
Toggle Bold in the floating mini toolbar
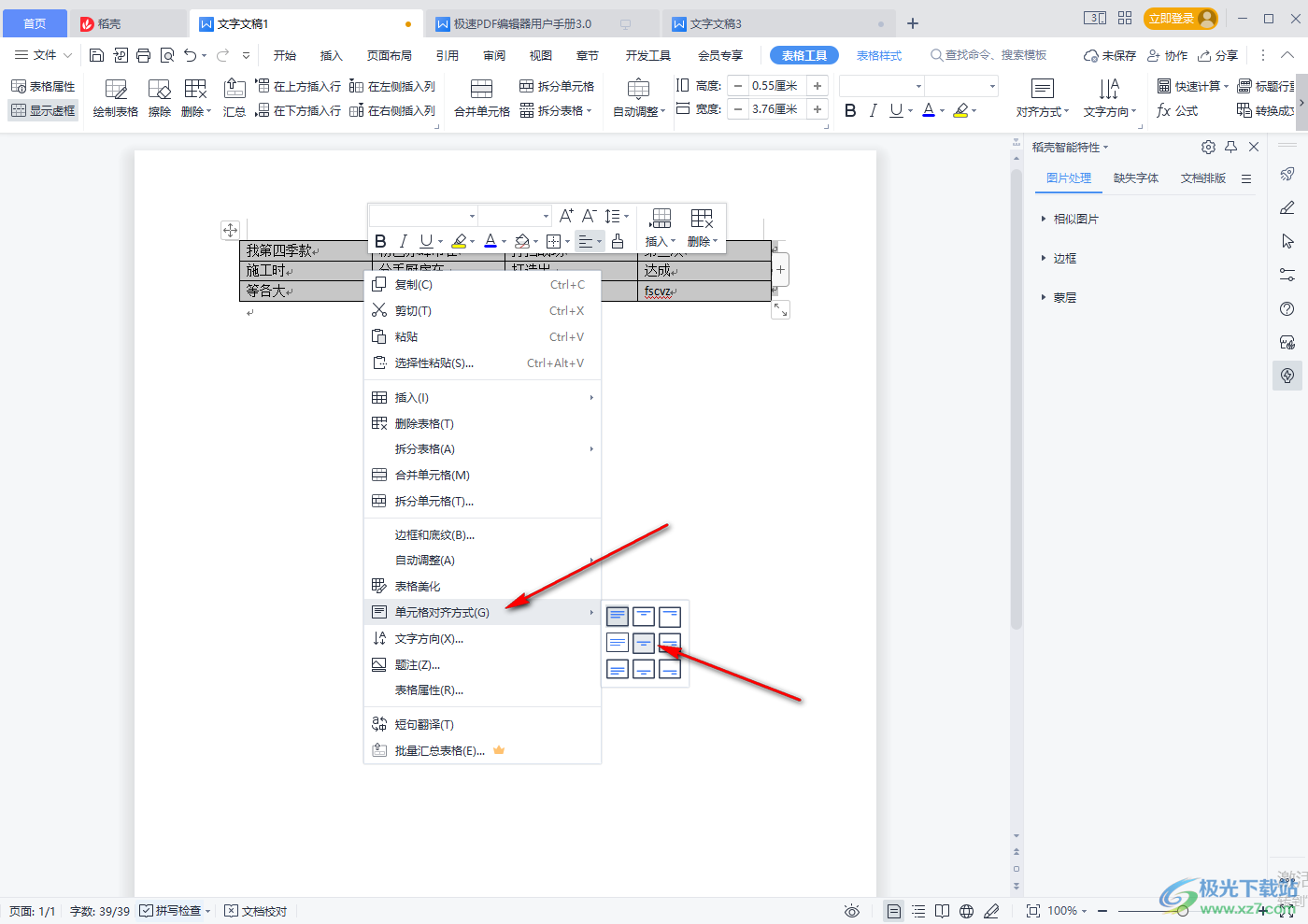[x=380, y=241]
